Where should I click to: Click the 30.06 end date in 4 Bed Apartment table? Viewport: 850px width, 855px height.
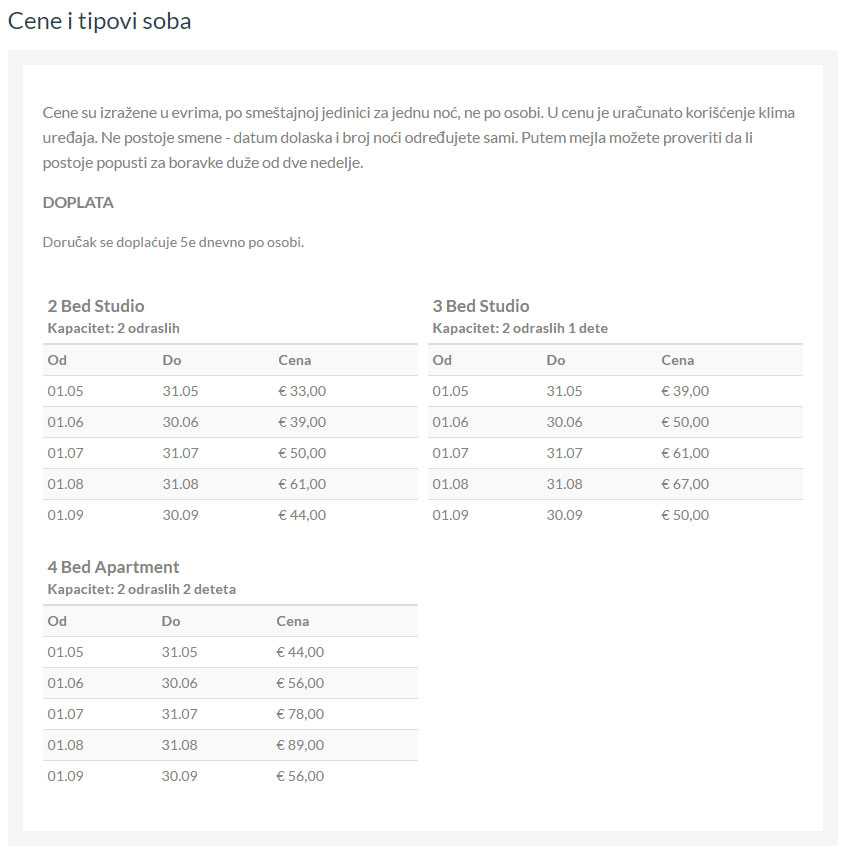180,683
